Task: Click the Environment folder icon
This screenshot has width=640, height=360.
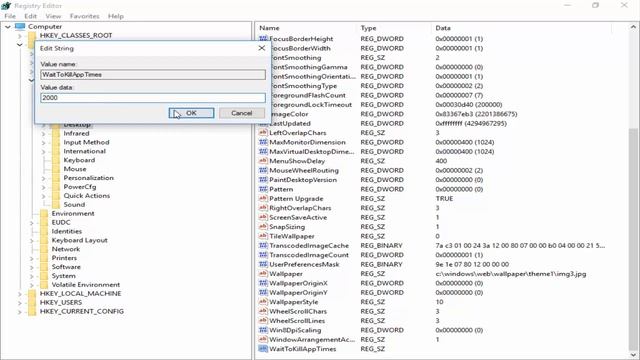Action: (44, 213)
